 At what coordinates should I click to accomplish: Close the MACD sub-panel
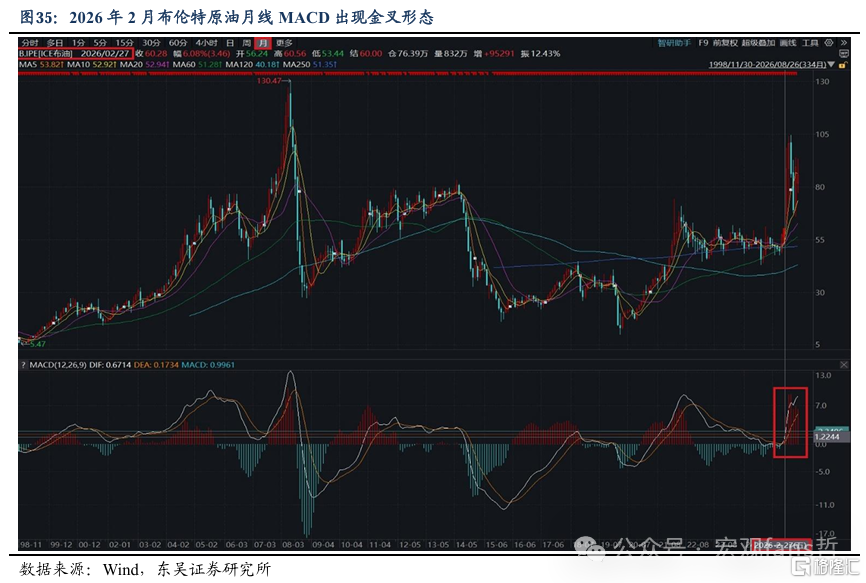(844, 365)
